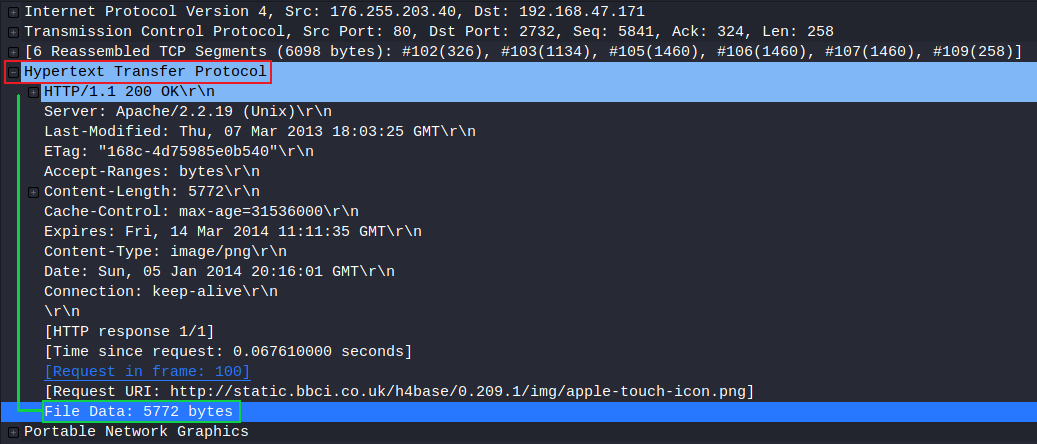Expand the Transmission Control Protocol section
The width and height of the screenshot is (1037, 444).
[13, 32]
